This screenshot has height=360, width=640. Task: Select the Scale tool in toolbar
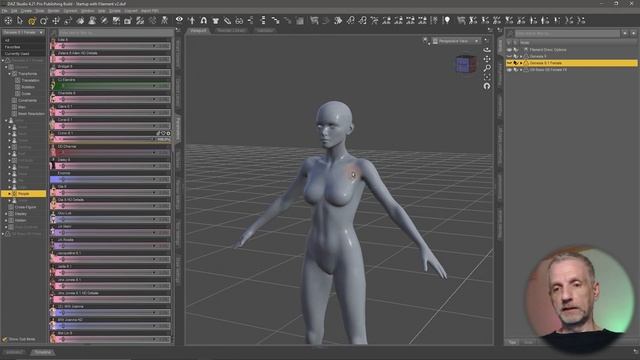pyautogui.click(x=68, y=20)
